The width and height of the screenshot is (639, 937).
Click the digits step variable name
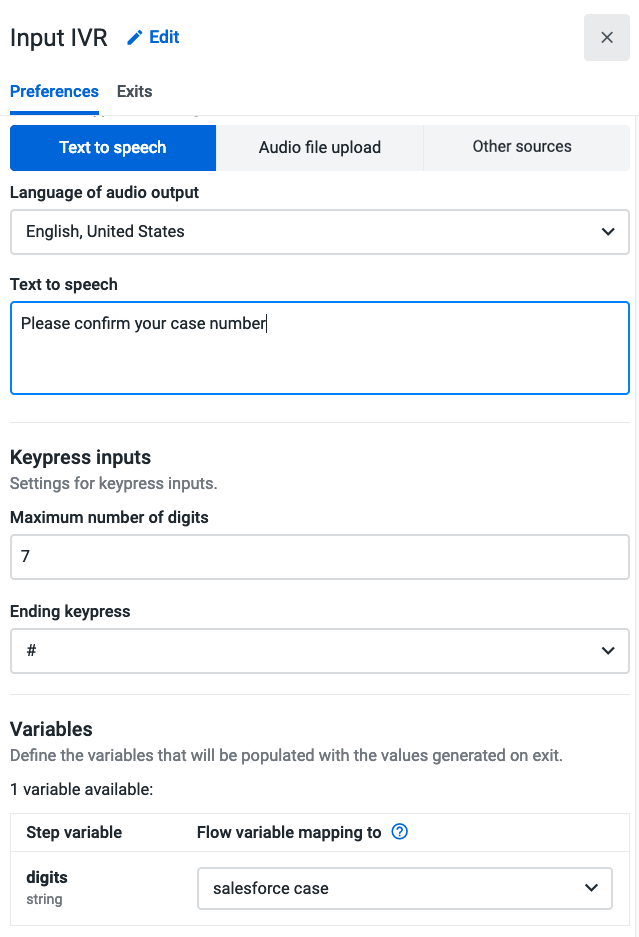(x=47, y=877)
